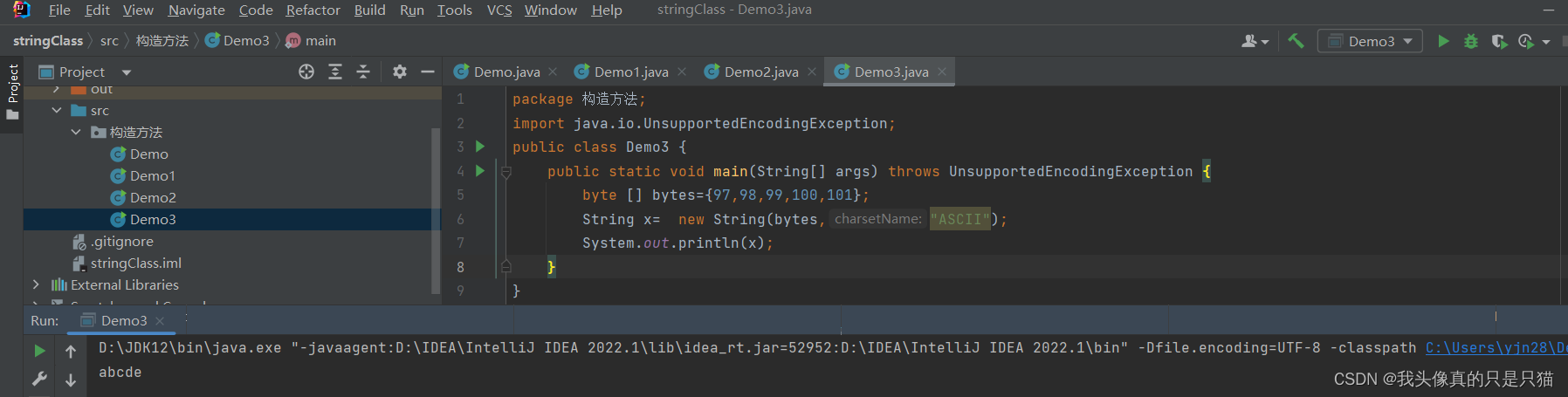1568x397 pixels.
Task: Click stringClass breadcrumb in navigation bar
Action: pyautogui.click(x=48, y=41)
